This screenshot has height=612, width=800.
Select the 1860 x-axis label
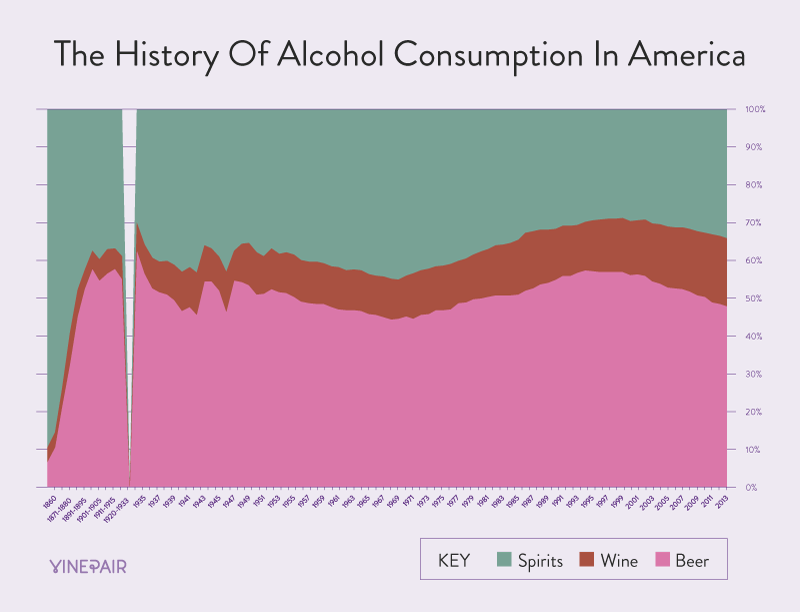coord(49,500)
